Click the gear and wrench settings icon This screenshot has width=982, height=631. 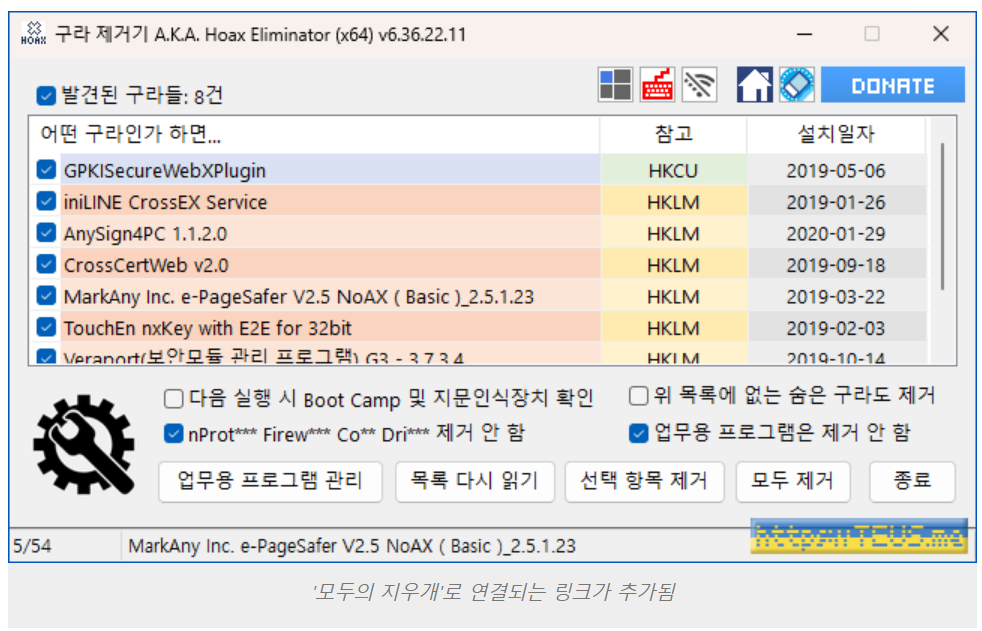[84, 445]
